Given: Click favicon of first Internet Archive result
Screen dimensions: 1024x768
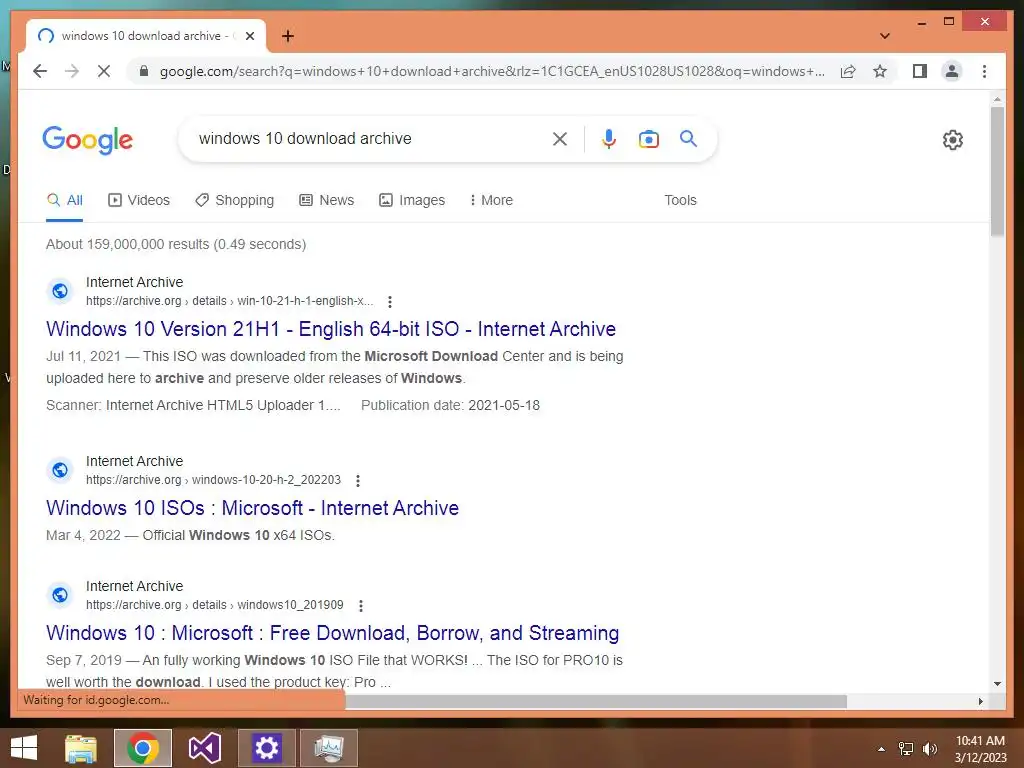Looking at the screenshot, I should coord(60,291).
